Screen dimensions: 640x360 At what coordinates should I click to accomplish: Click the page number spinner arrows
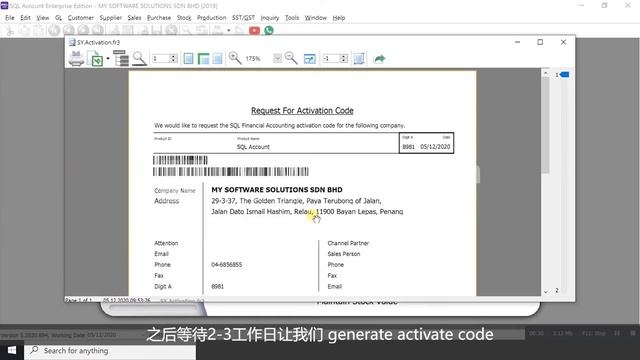coord(173,59)
